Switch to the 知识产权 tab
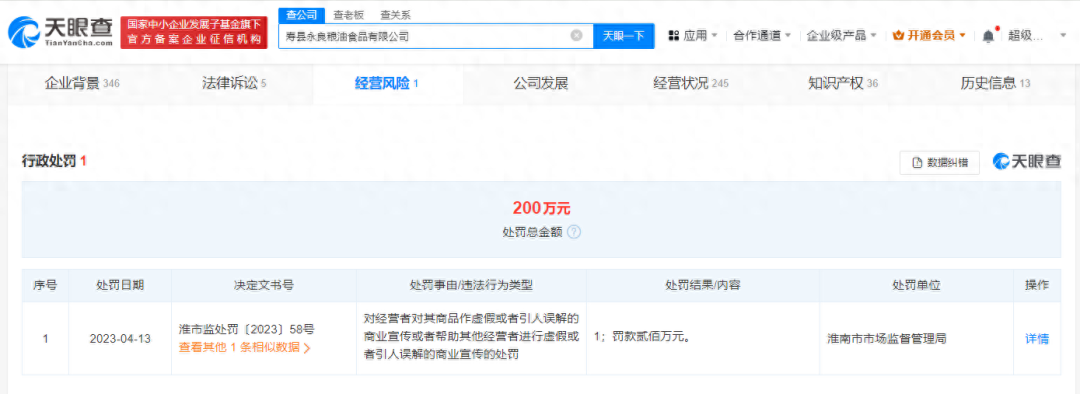The width and height of the screenshot is (1080, 394). [x=842, y=84]
